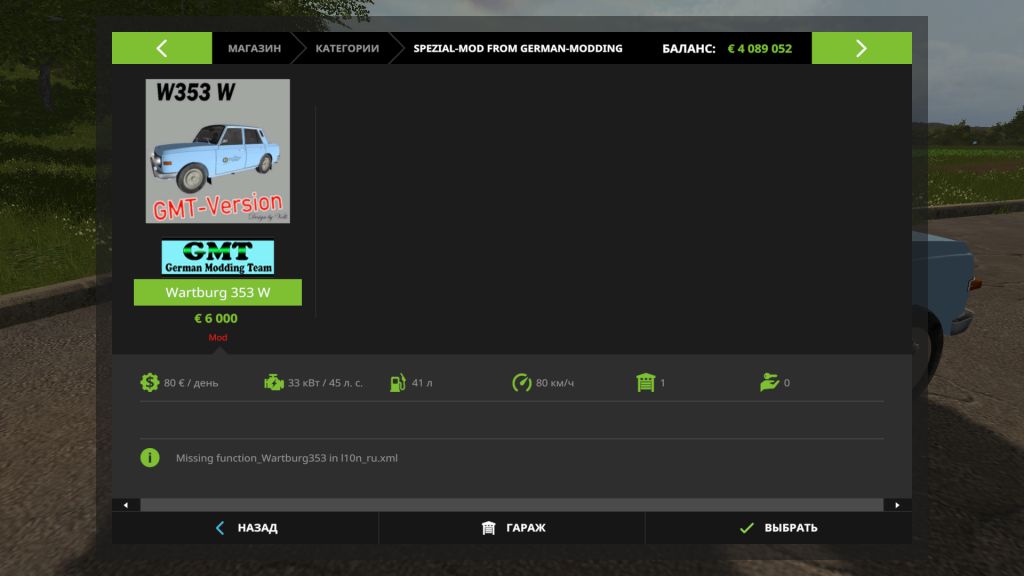Go to next page with right arrow

pyautogui.click(x=861, y=48)
